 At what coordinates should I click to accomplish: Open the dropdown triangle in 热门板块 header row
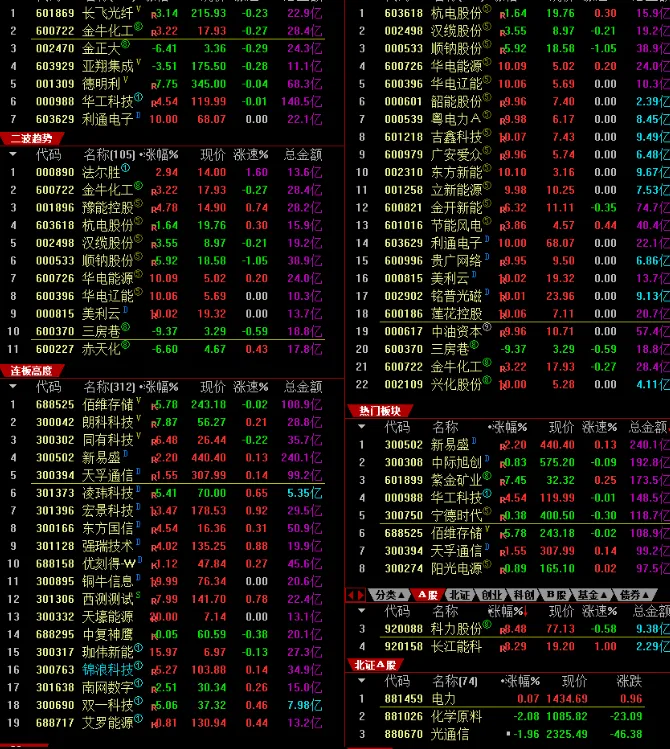[362, 427]
